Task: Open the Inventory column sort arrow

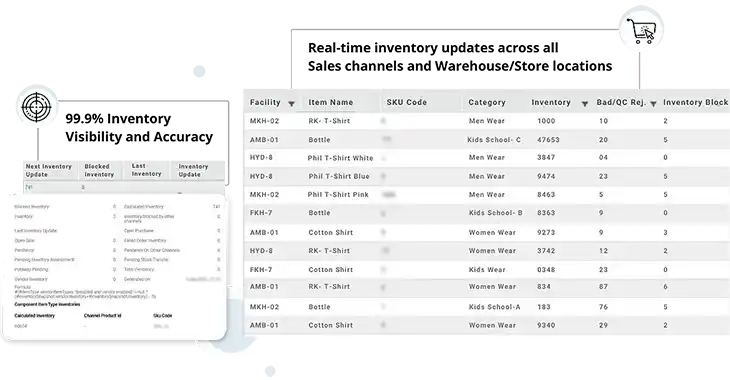Action: [x=585, y=103]
